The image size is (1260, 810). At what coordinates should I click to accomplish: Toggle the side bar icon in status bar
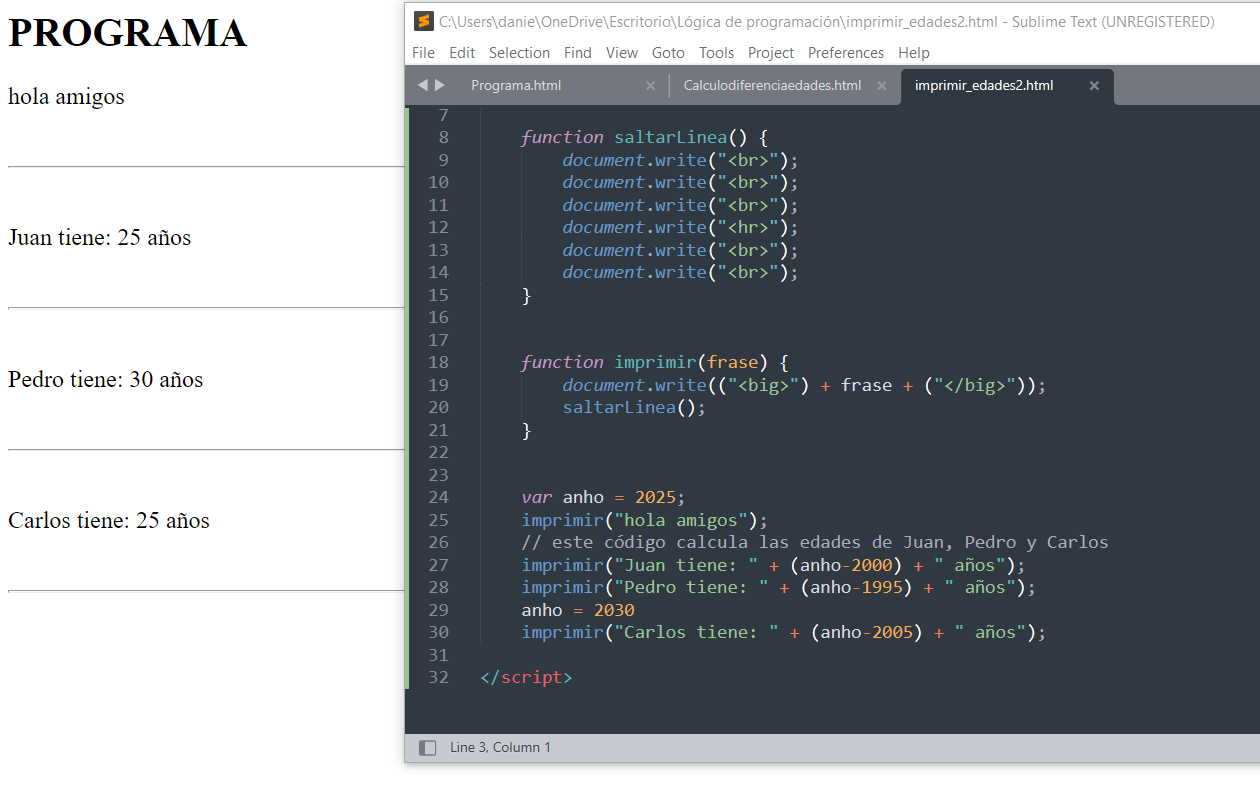[x=427, y=748]
